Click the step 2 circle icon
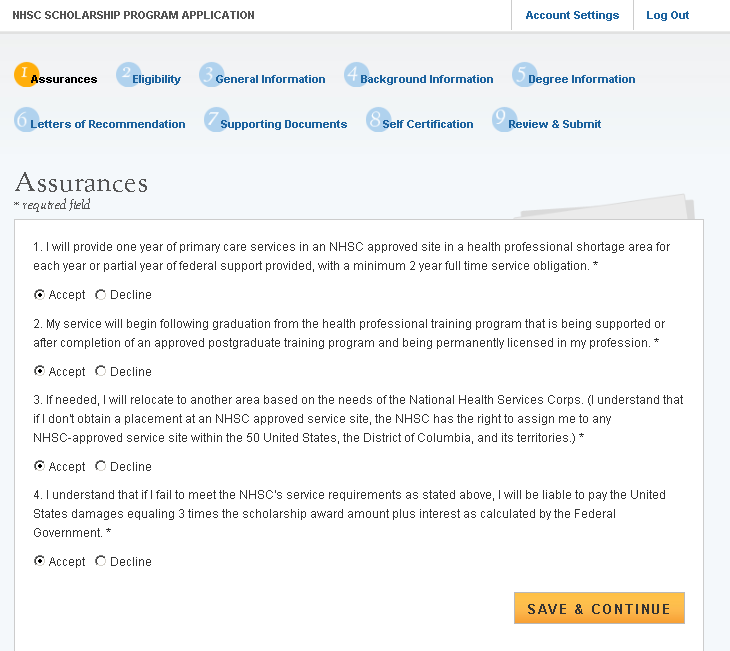 (127, 74)
